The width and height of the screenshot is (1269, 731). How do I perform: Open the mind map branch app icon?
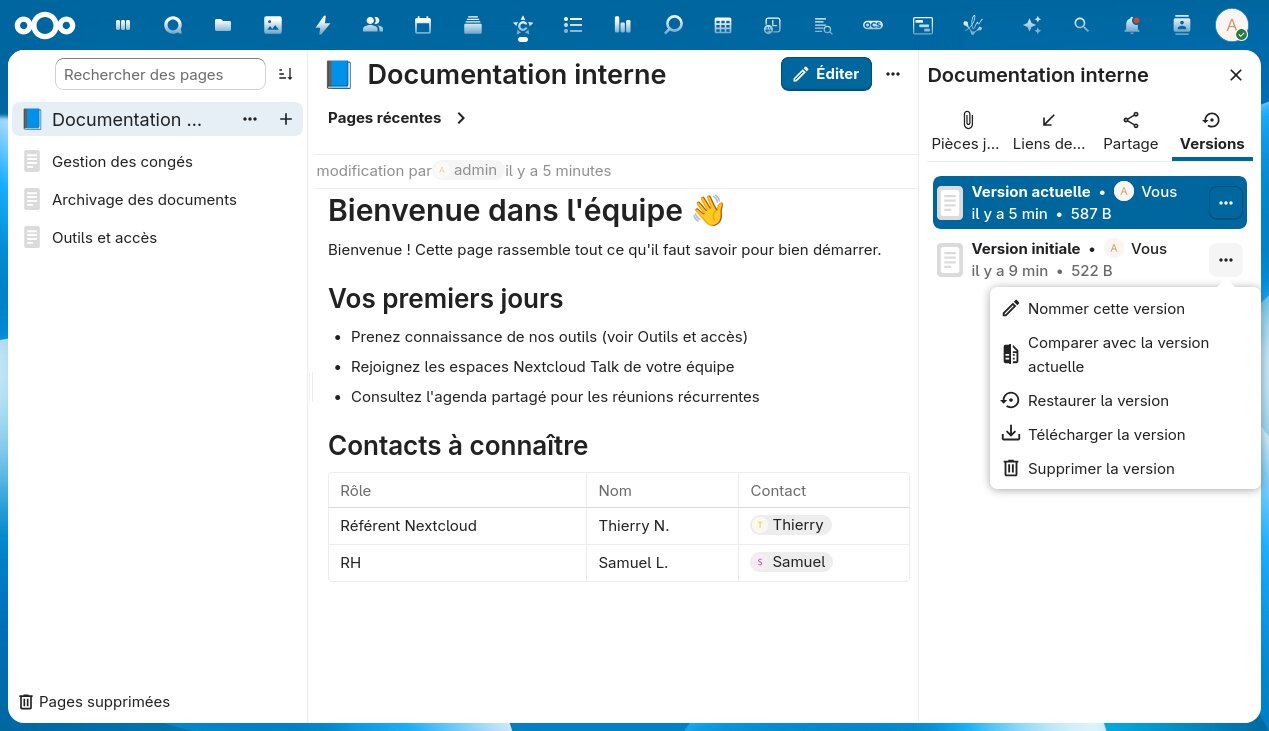coord(973,25)
